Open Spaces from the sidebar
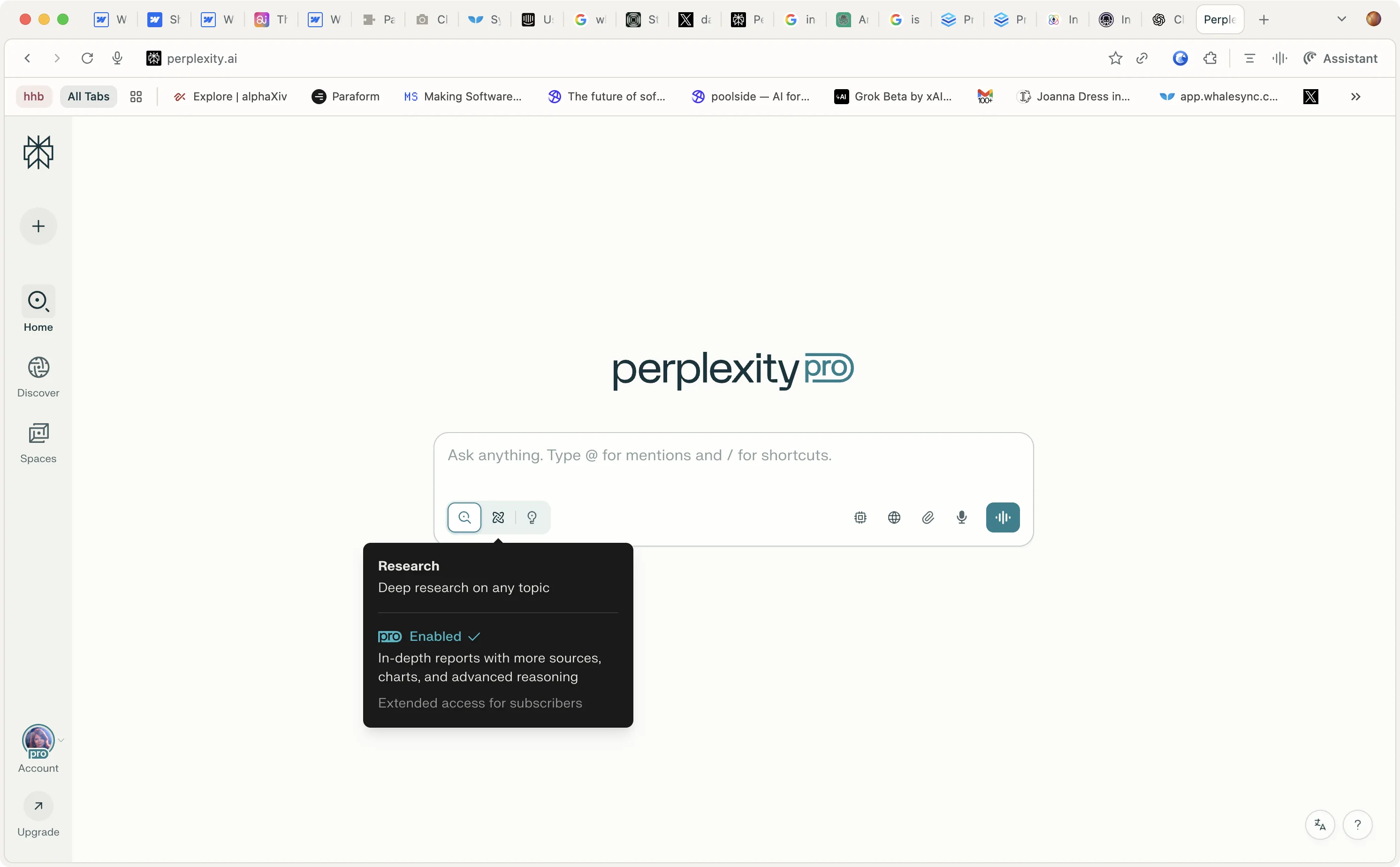This screenshot has width=1400, height=867. 38,442
